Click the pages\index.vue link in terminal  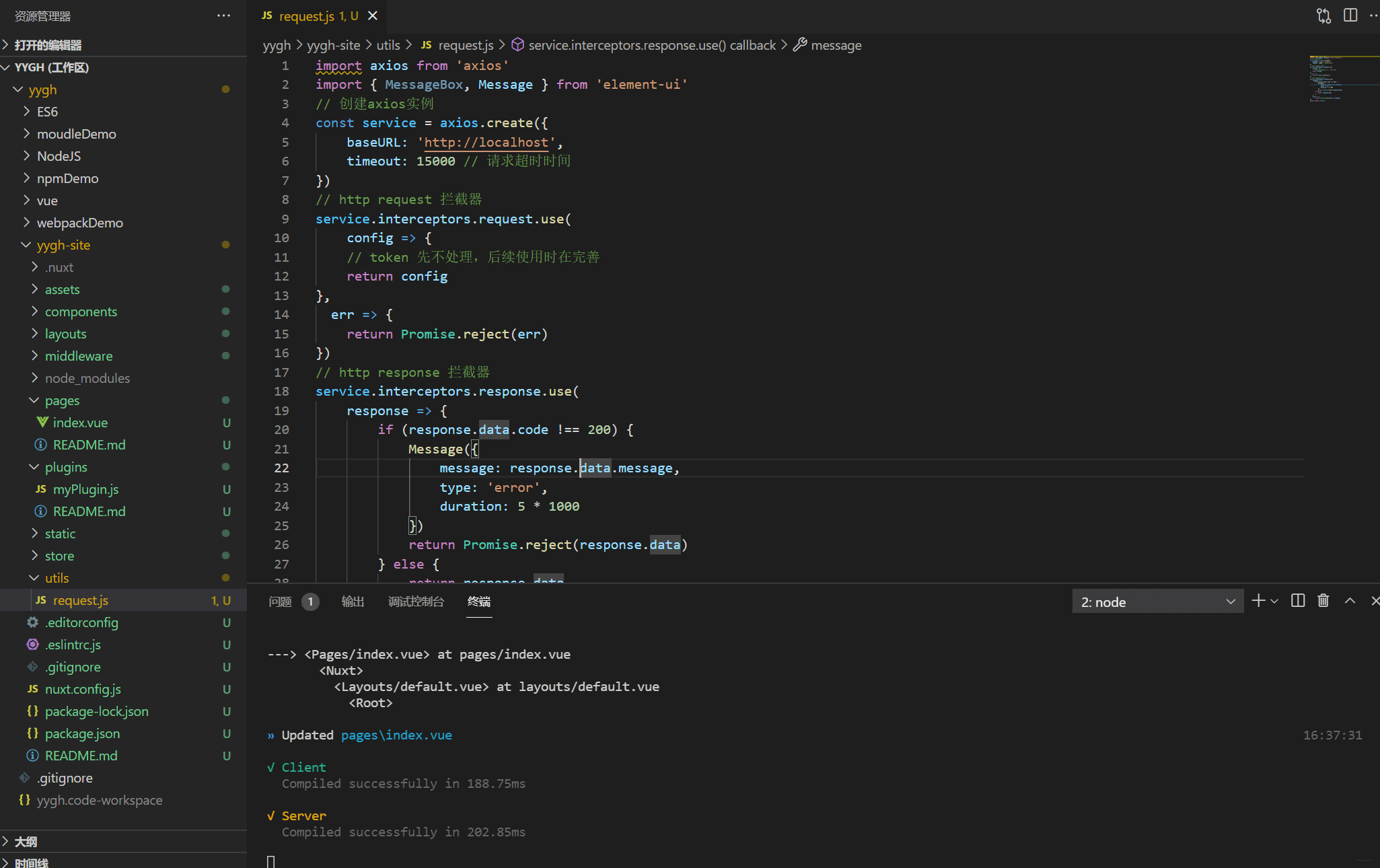396,735
